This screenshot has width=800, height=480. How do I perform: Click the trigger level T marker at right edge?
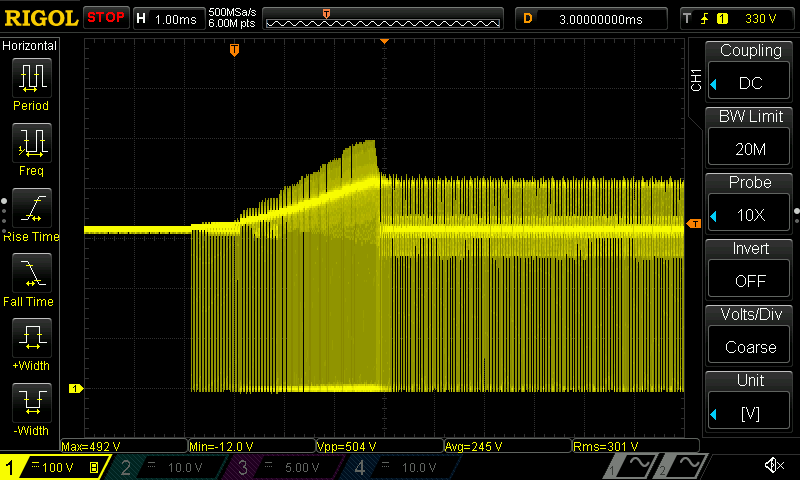[694, 223]
